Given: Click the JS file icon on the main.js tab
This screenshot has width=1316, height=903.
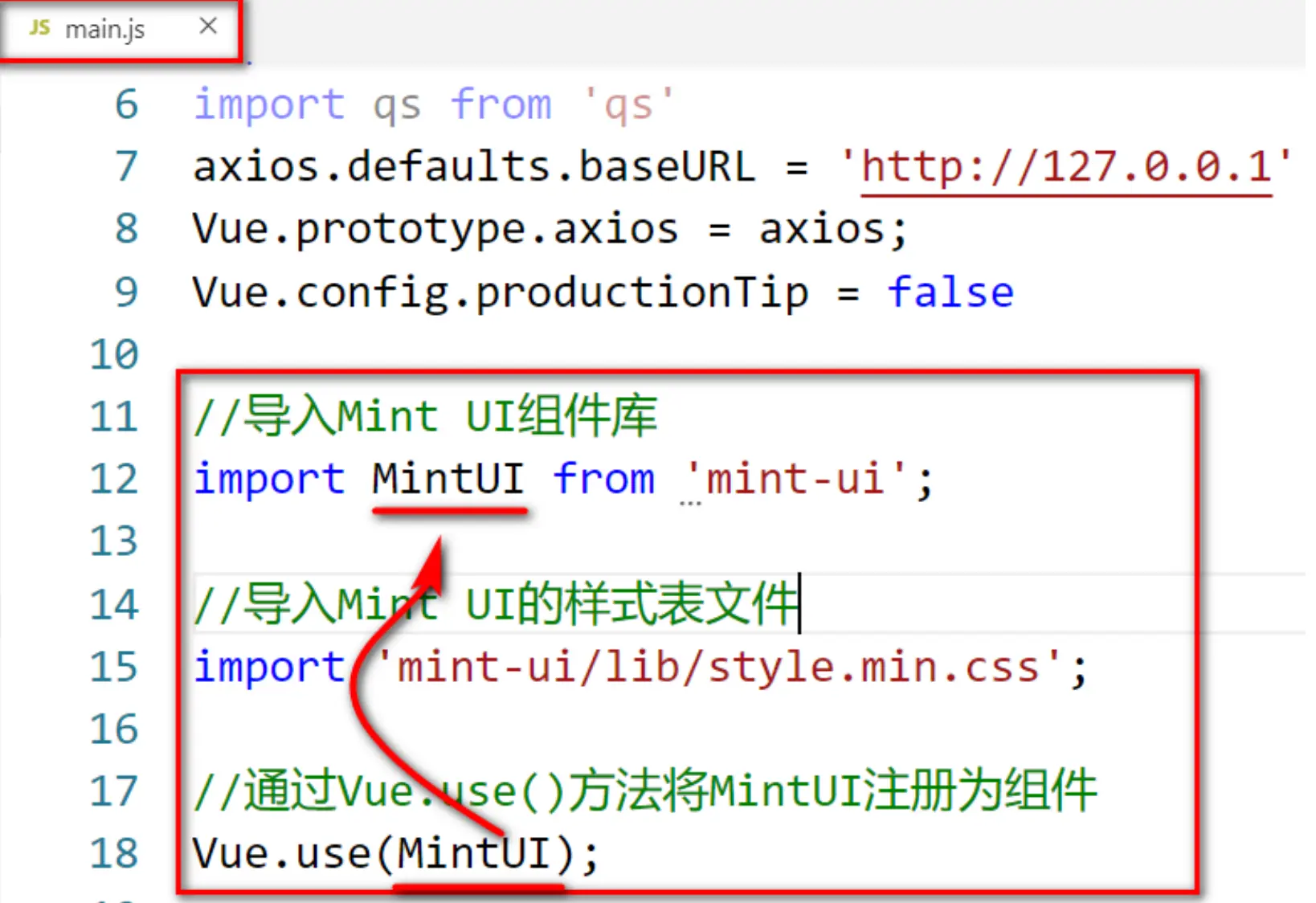Looking at the screenshot, I should [x=39, y=28].
